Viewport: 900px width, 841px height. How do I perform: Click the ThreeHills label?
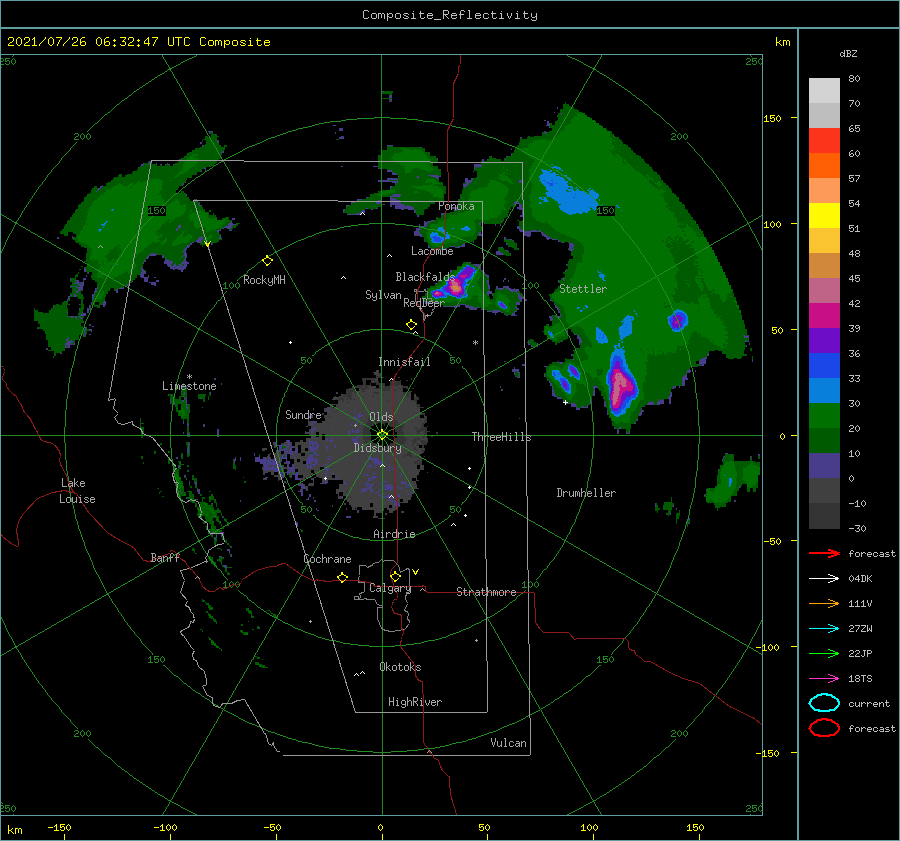501,437
